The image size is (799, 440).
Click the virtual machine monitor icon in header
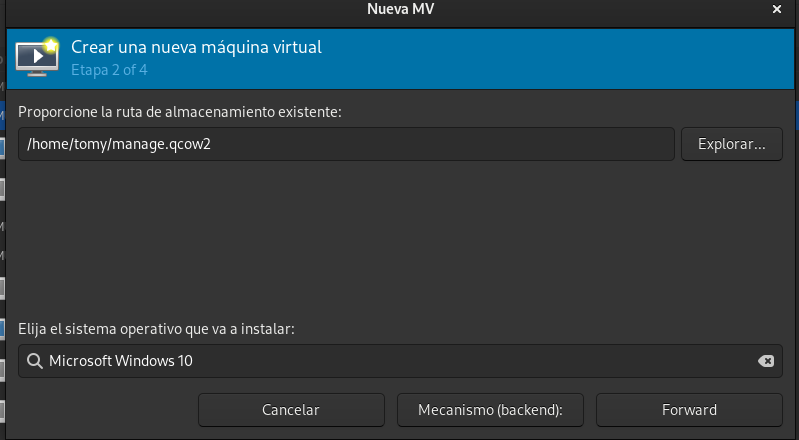point(36,58)
